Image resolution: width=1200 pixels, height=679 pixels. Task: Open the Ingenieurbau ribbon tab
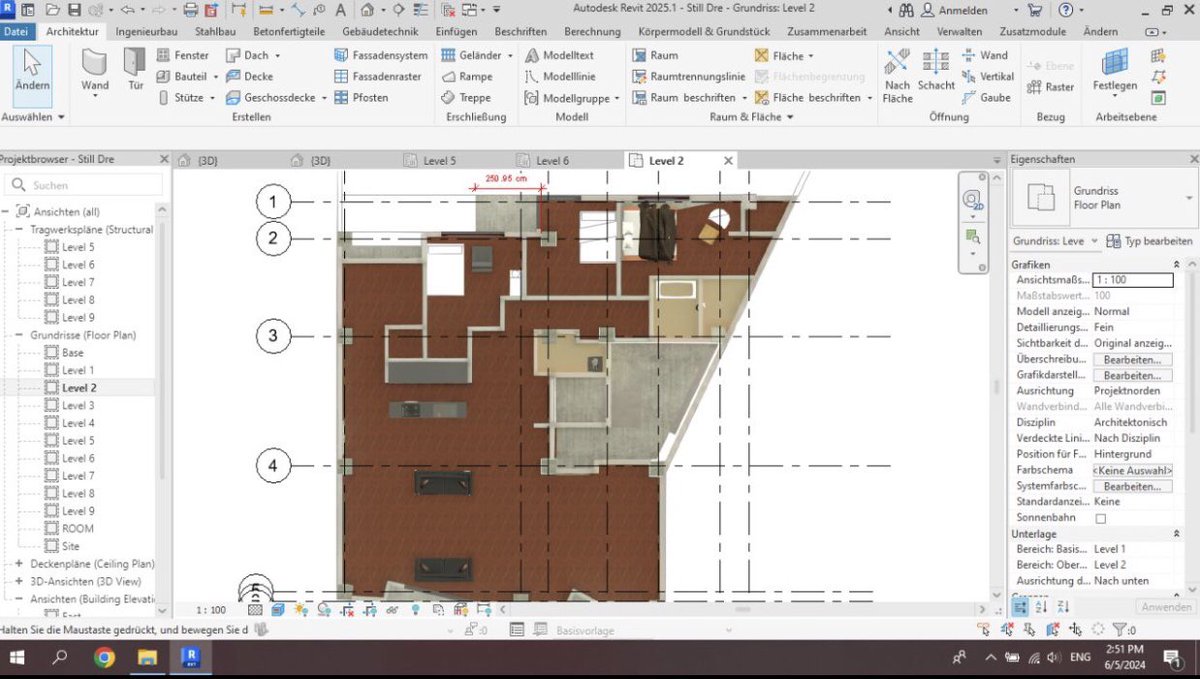click(147, 31)
